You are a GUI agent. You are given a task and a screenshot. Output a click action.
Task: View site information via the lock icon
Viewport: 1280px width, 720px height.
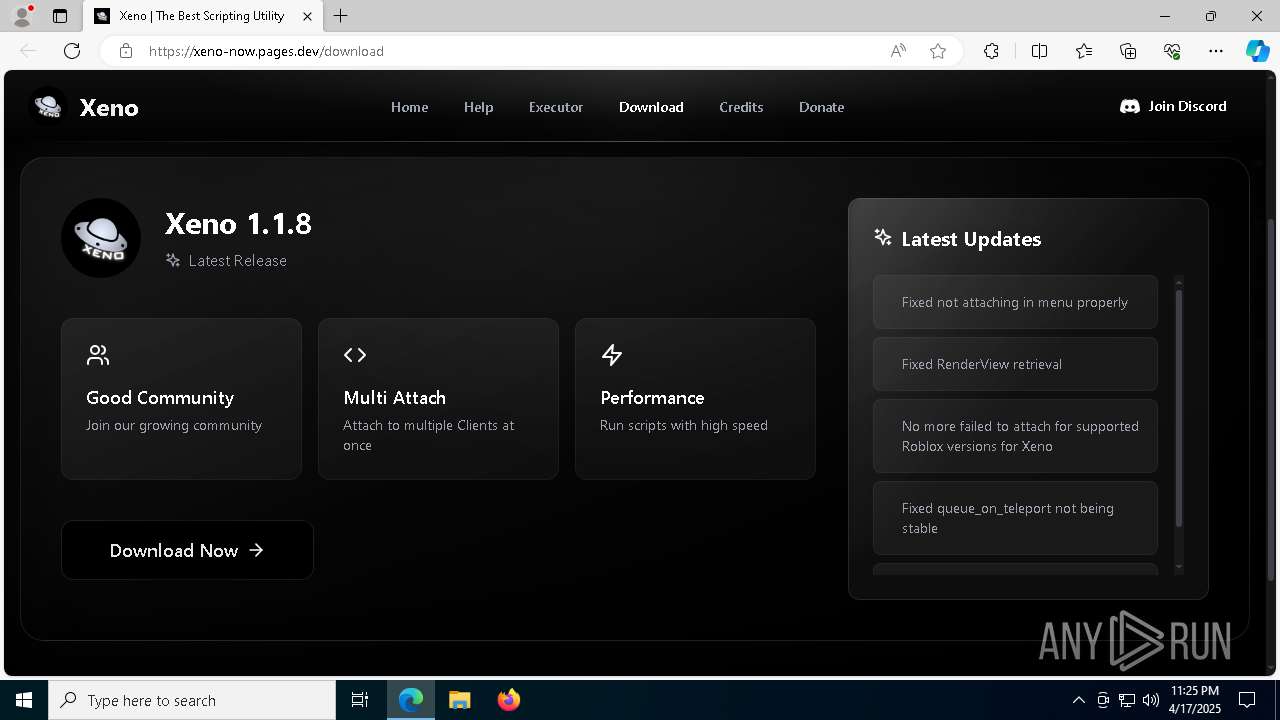click(126, 51)
